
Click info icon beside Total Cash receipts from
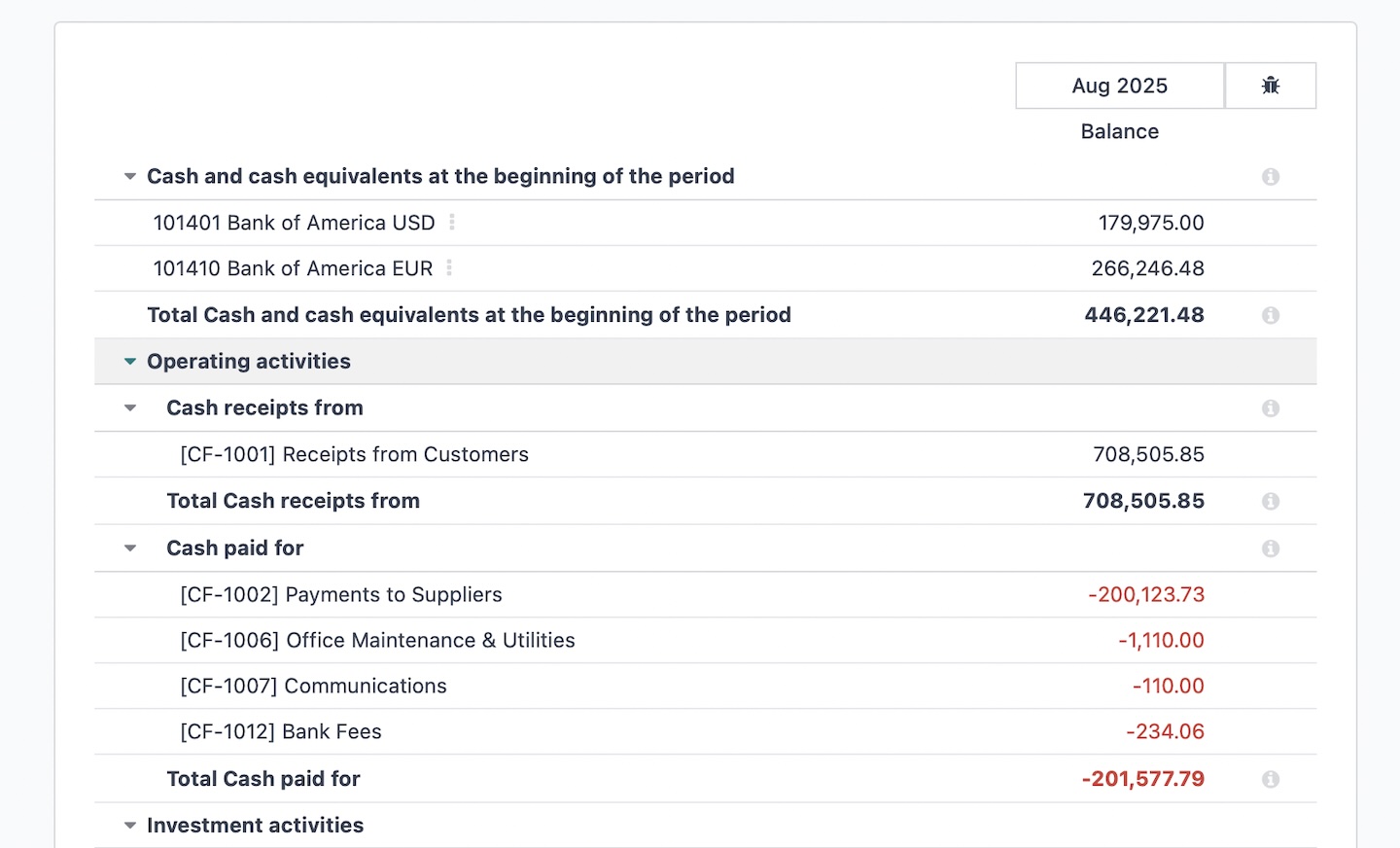coord(1270,502)
